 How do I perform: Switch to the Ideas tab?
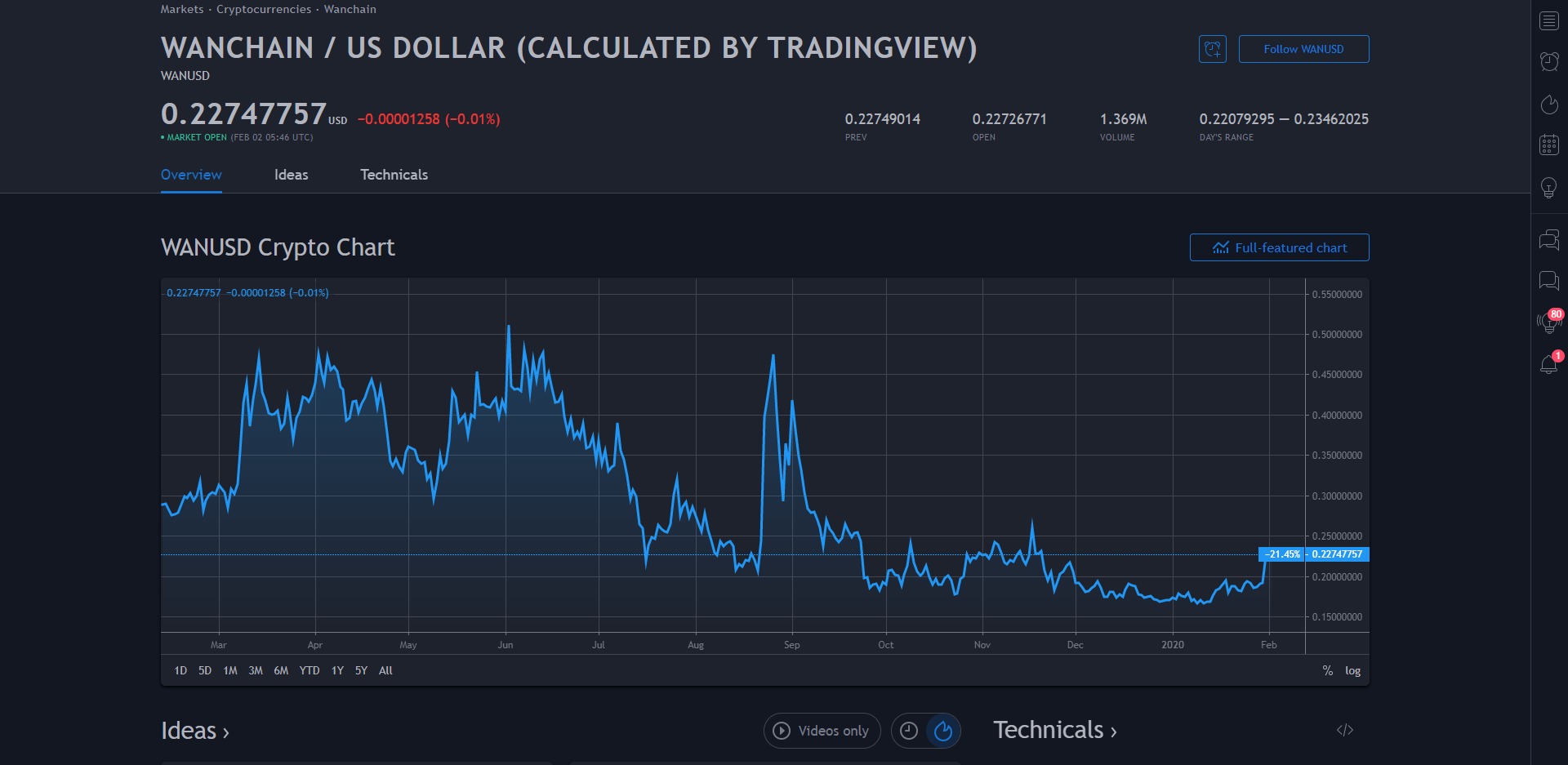coord(292,175)
